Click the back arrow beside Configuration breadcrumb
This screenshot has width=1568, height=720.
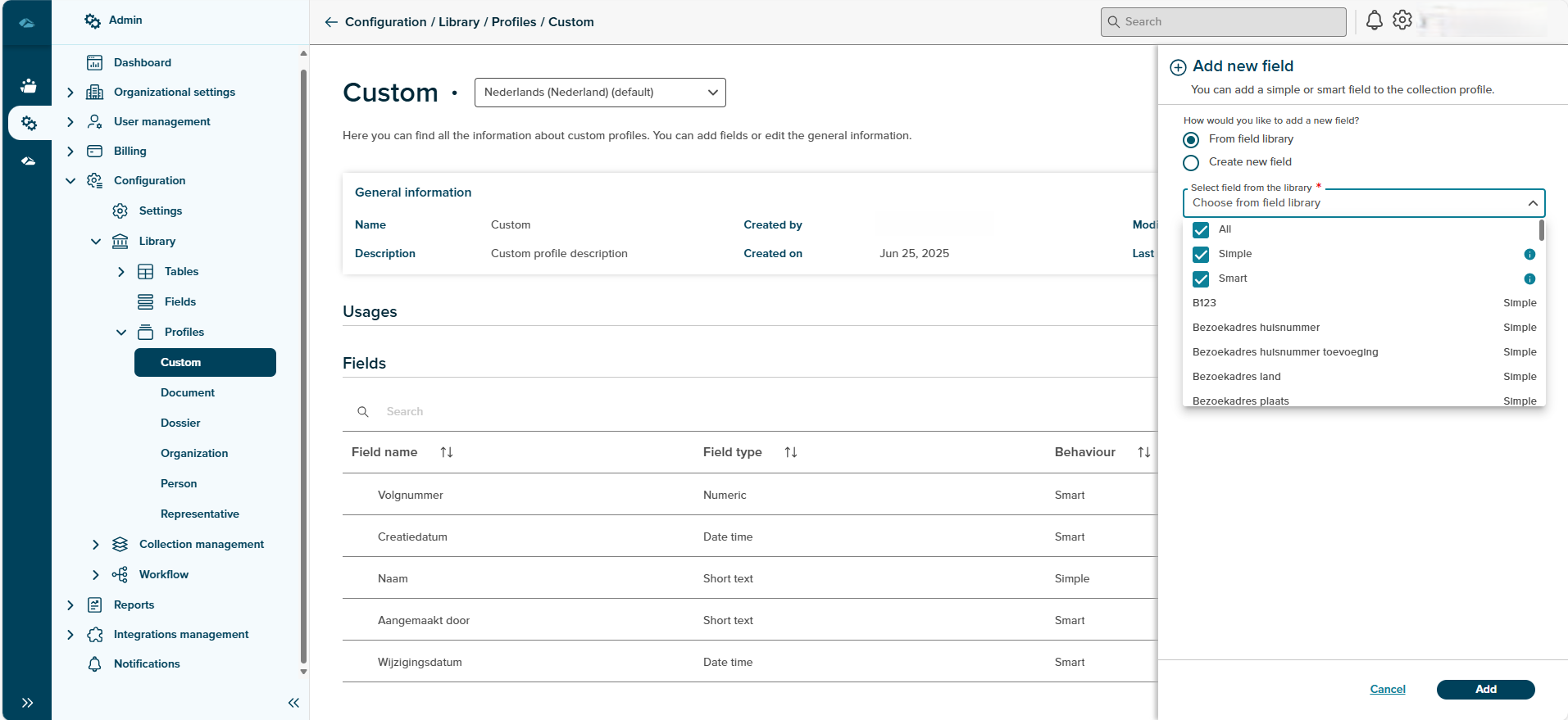(331, 22)
